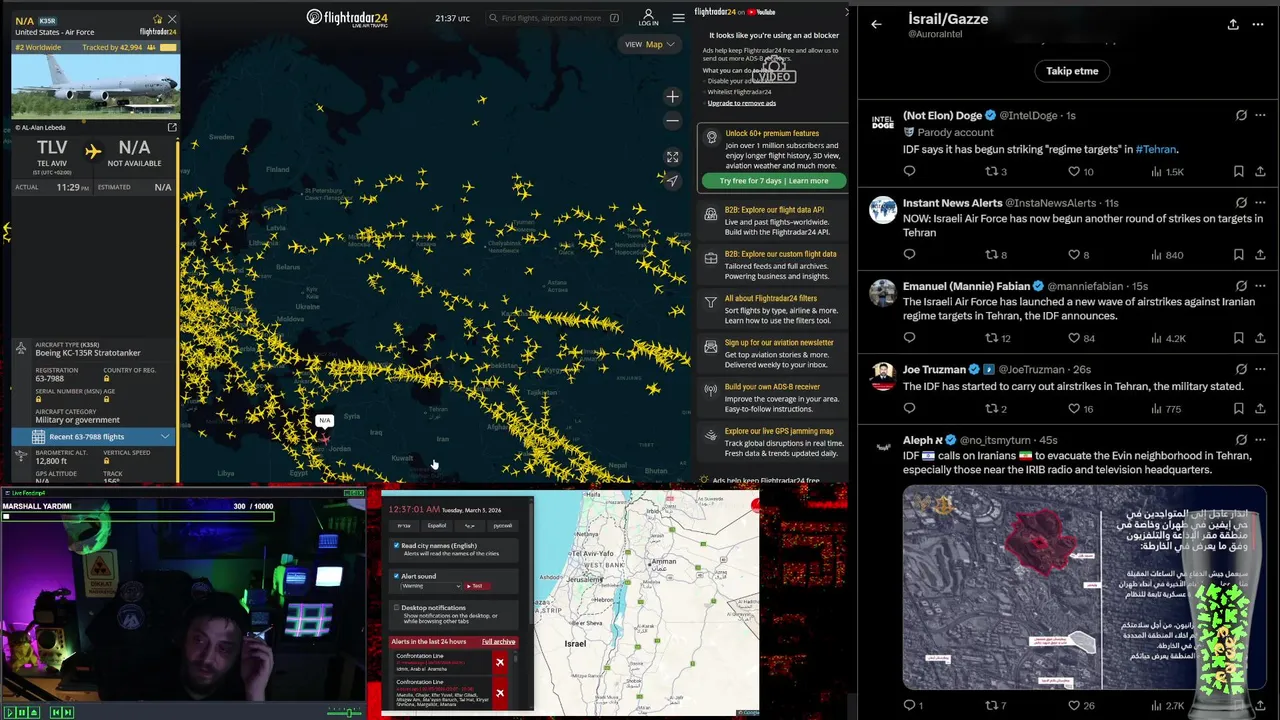Viewport: 1280px width, 720px height.
Task: Go back with Twitter back arrow
Action: (x=877, y=24)
